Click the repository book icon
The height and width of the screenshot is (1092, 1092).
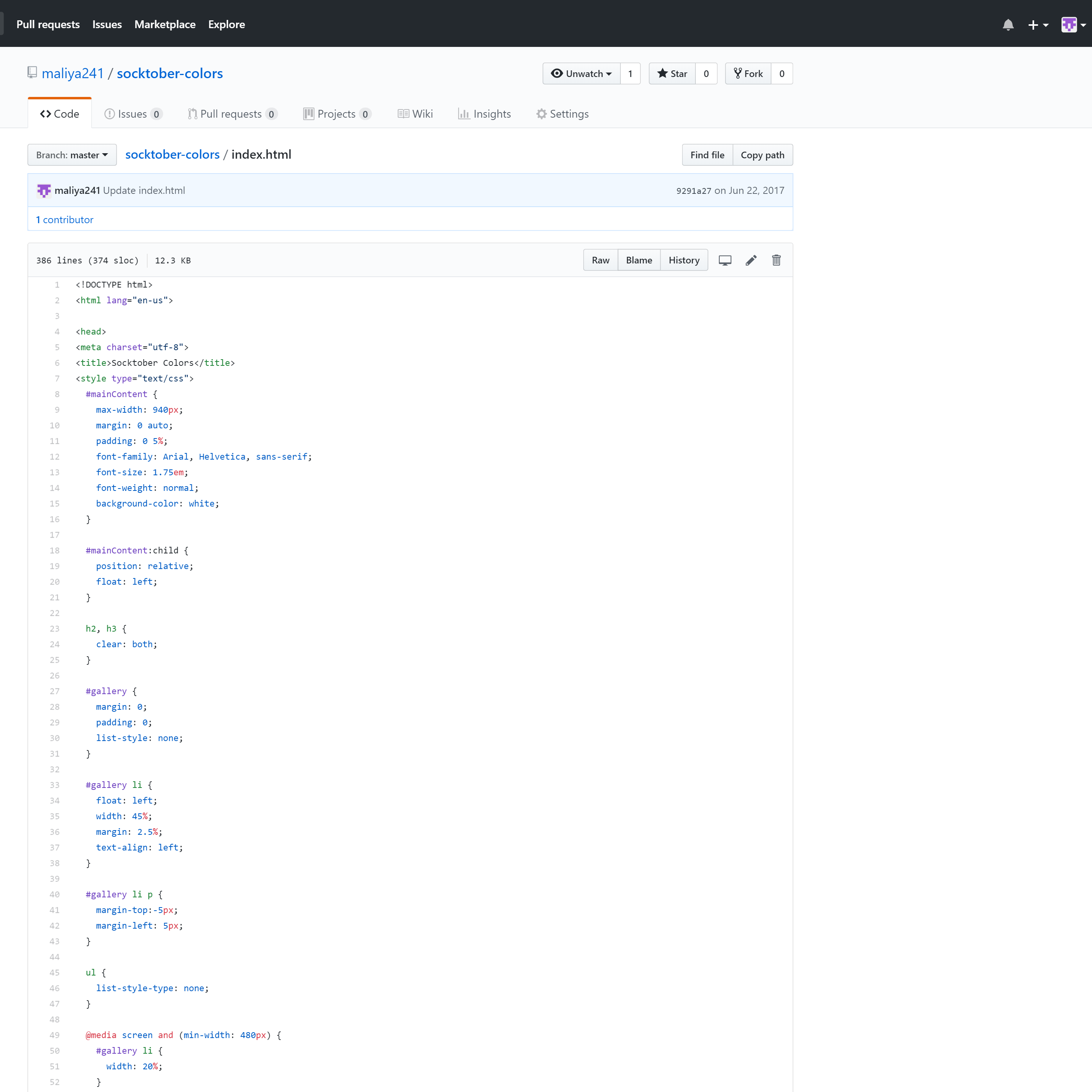click(32, 73)
